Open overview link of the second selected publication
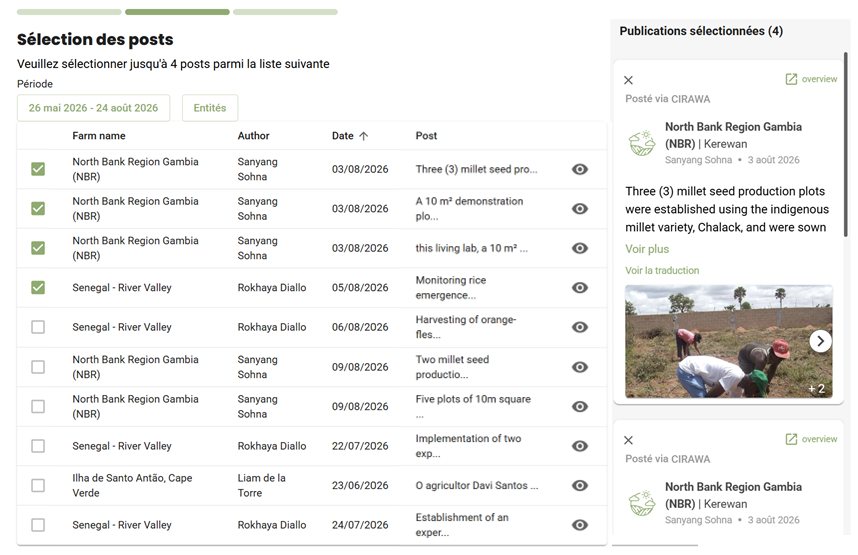The width and height of the screenshot is (858, 555). 811,439
